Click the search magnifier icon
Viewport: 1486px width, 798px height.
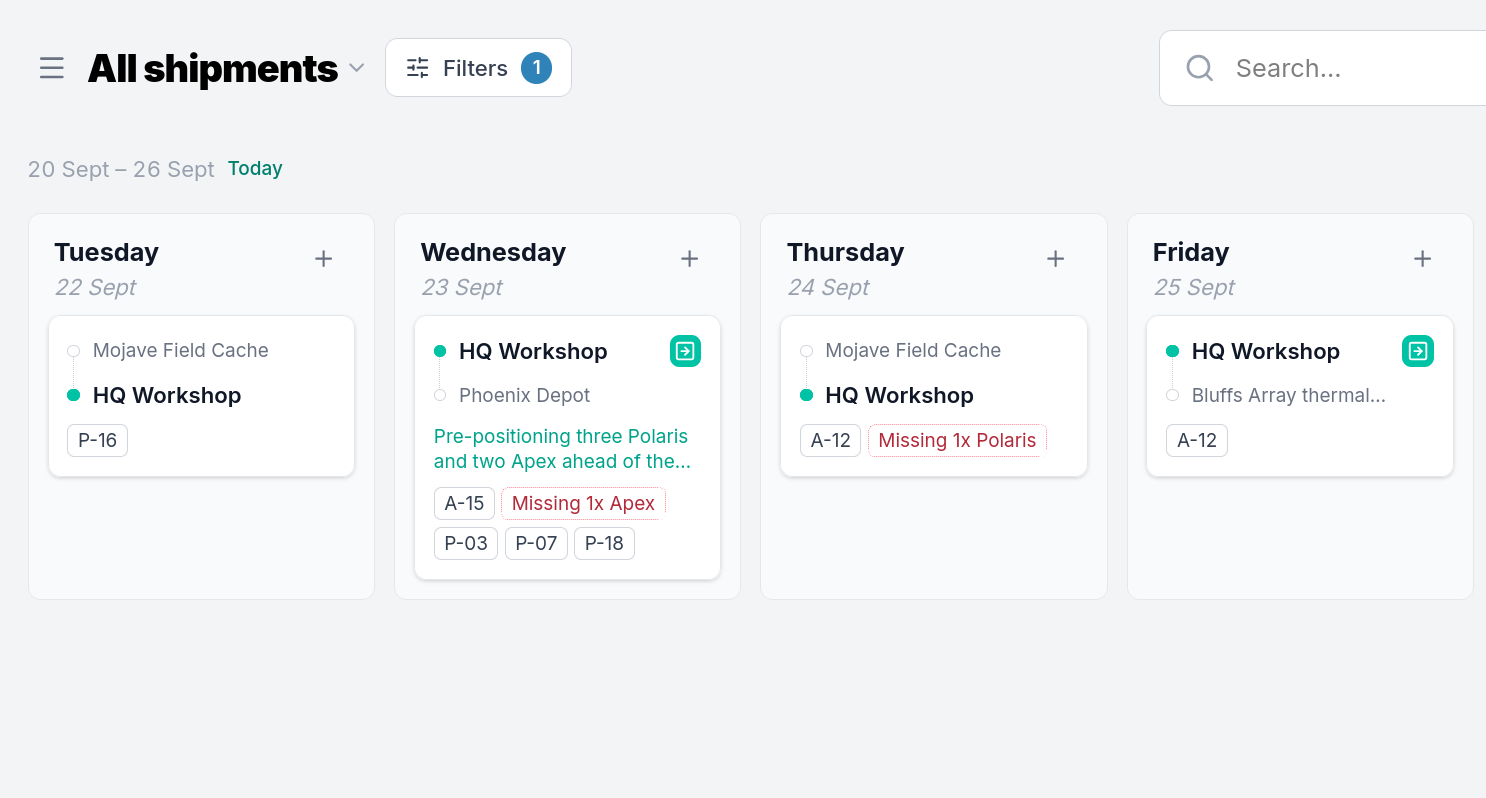1199,68
